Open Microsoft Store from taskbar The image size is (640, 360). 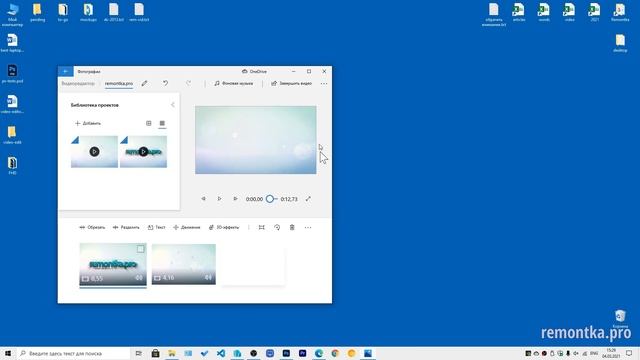[156, 353]
